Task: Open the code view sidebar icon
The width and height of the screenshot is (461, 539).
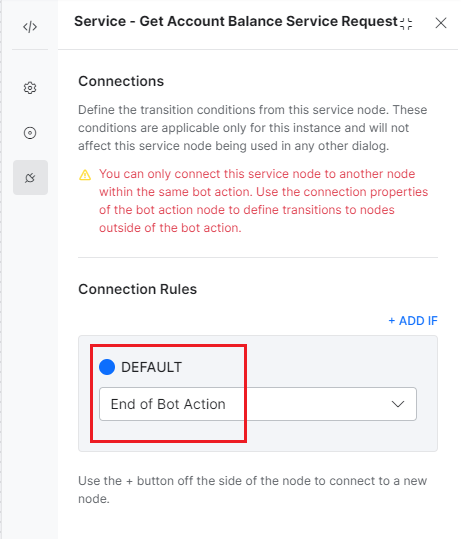Action: coord(30,26)
